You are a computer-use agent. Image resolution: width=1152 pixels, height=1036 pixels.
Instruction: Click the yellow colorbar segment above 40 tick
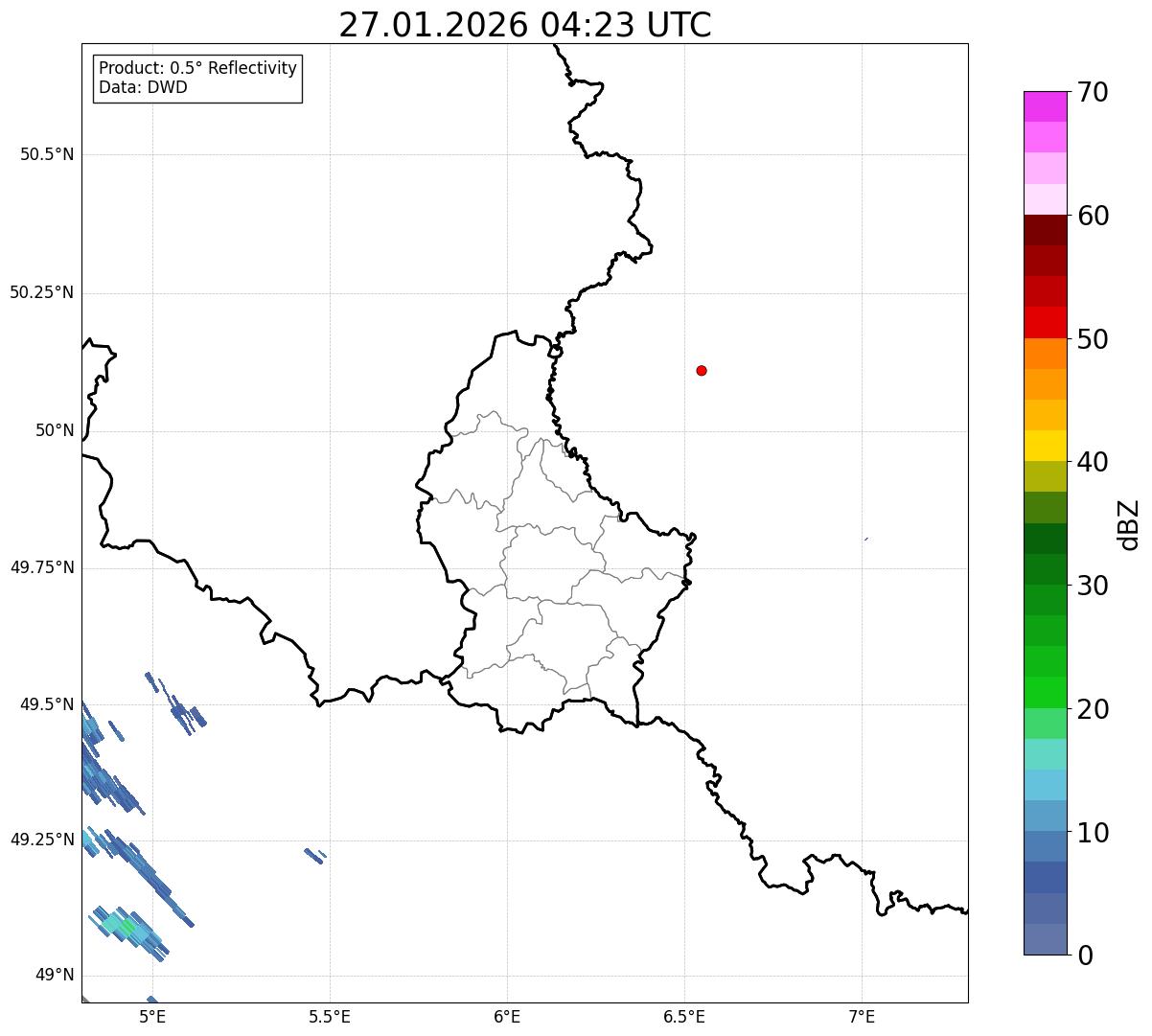[1045, 446]
